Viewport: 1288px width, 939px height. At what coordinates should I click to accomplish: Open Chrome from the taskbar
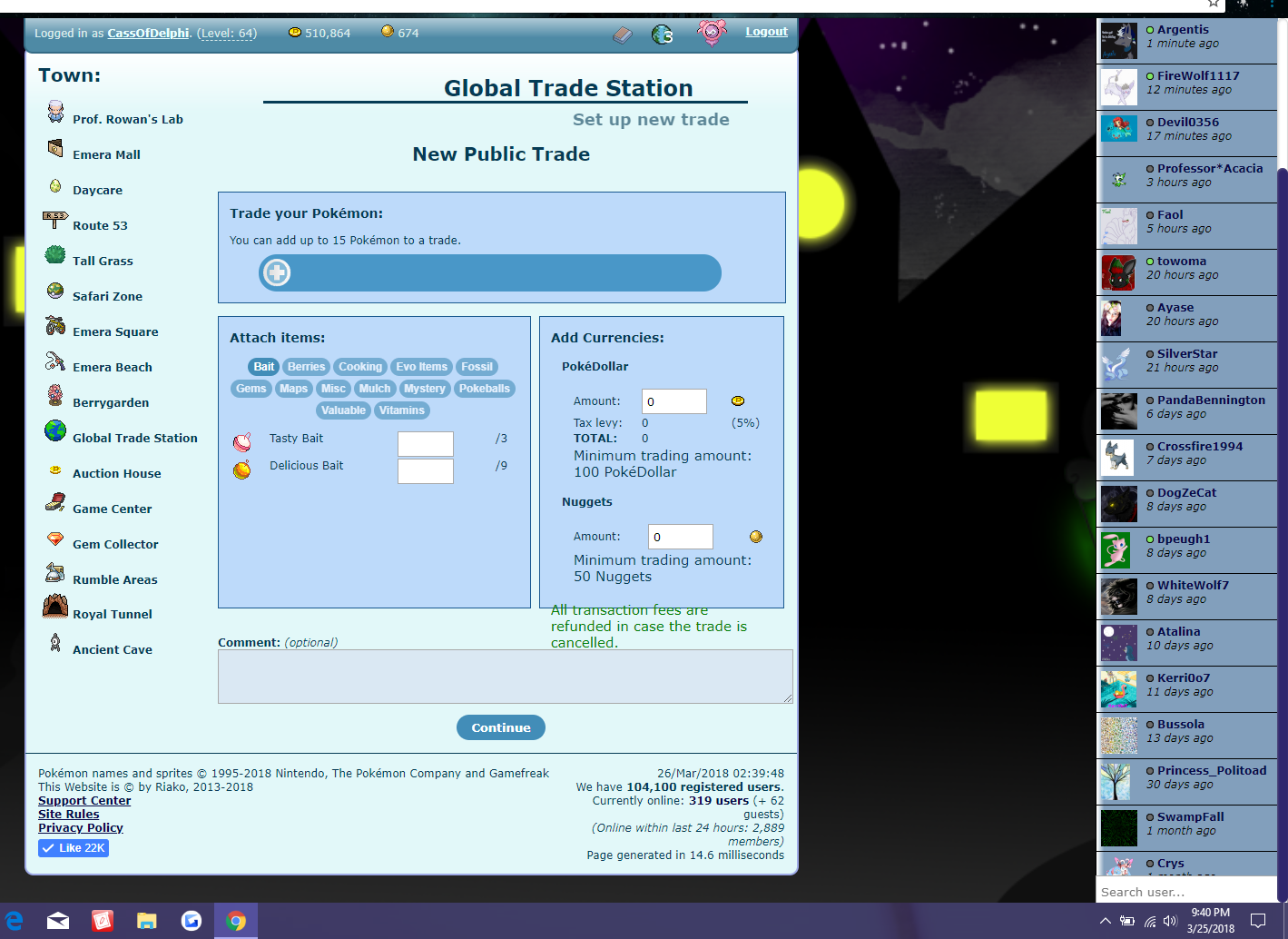coord(236,921)
